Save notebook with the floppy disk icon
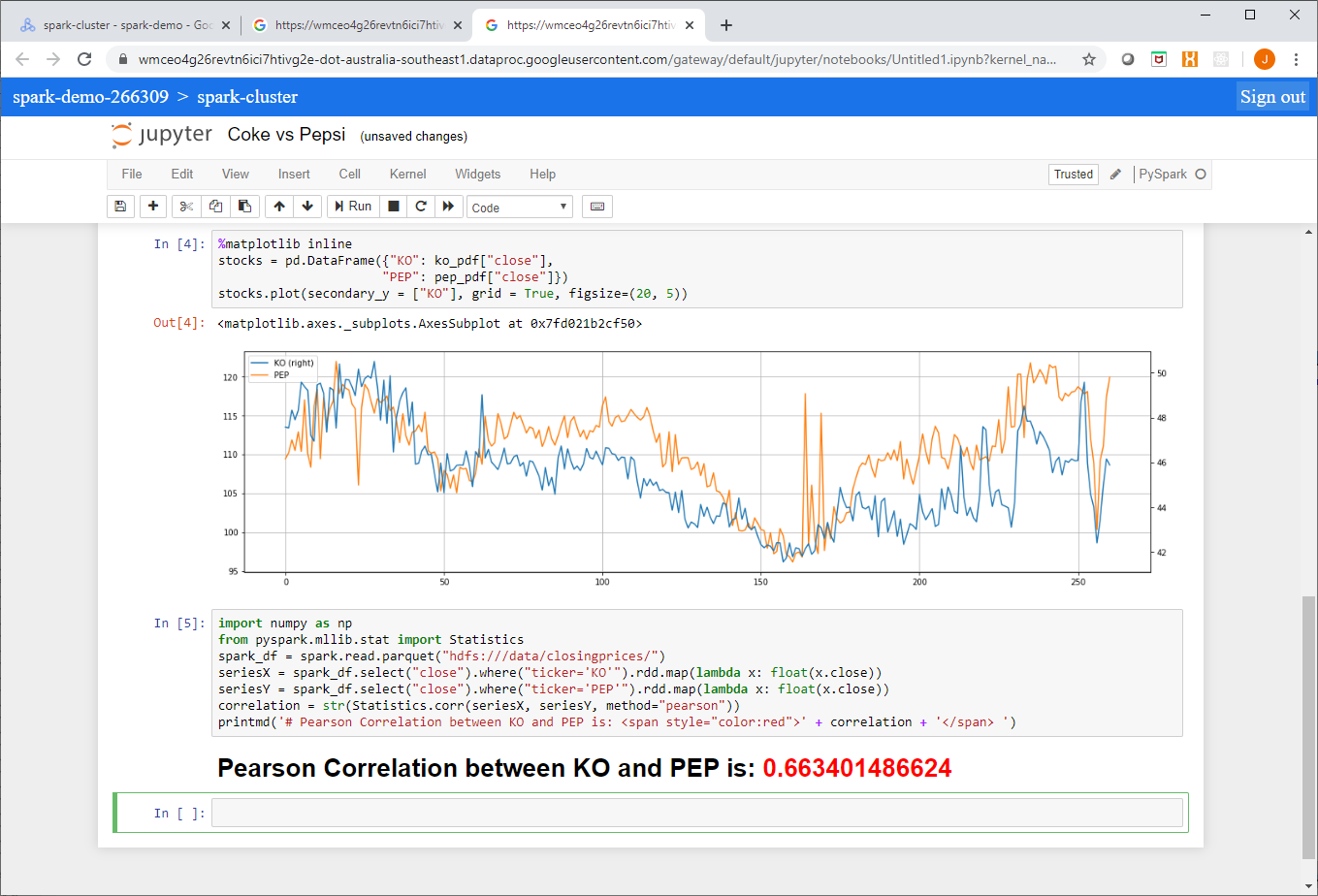The image size is (1318, 896). pyautogui.click(x=120, y=206)
